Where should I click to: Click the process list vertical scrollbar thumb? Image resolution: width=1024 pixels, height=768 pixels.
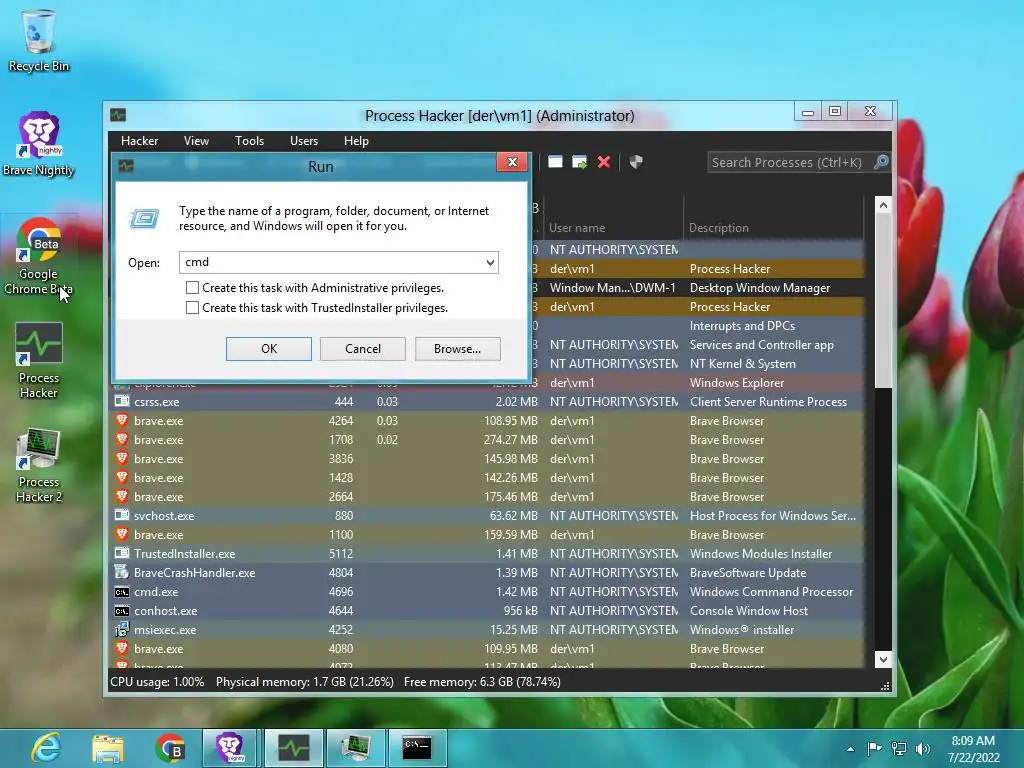(883, 300)
